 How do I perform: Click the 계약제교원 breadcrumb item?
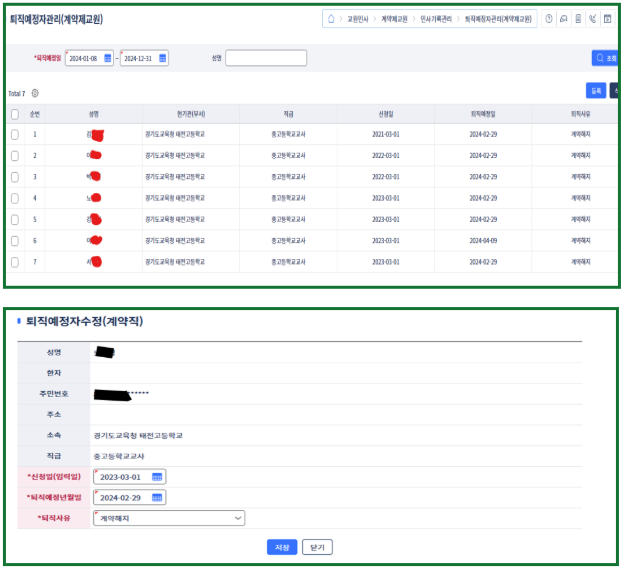394,19
